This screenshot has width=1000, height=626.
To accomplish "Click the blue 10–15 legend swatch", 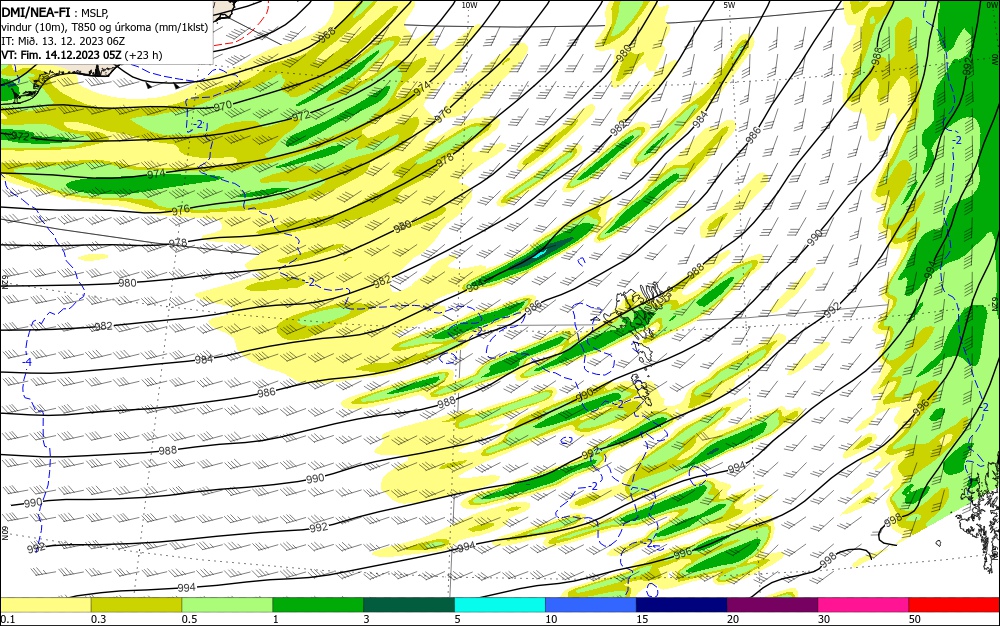I will [x=591, y=605].
